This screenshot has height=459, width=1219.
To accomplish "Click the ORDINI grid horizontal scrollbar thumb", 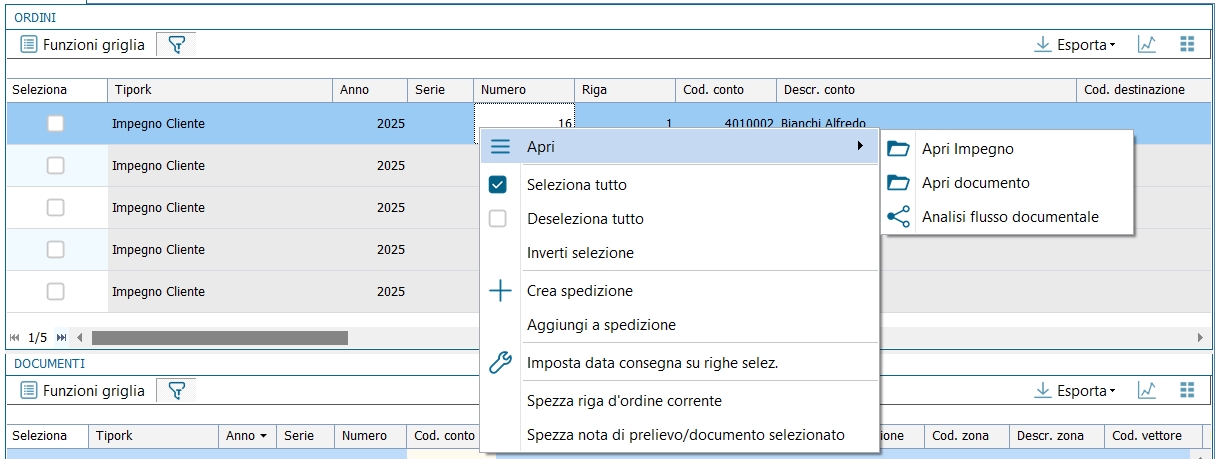I will click(219, 338).
